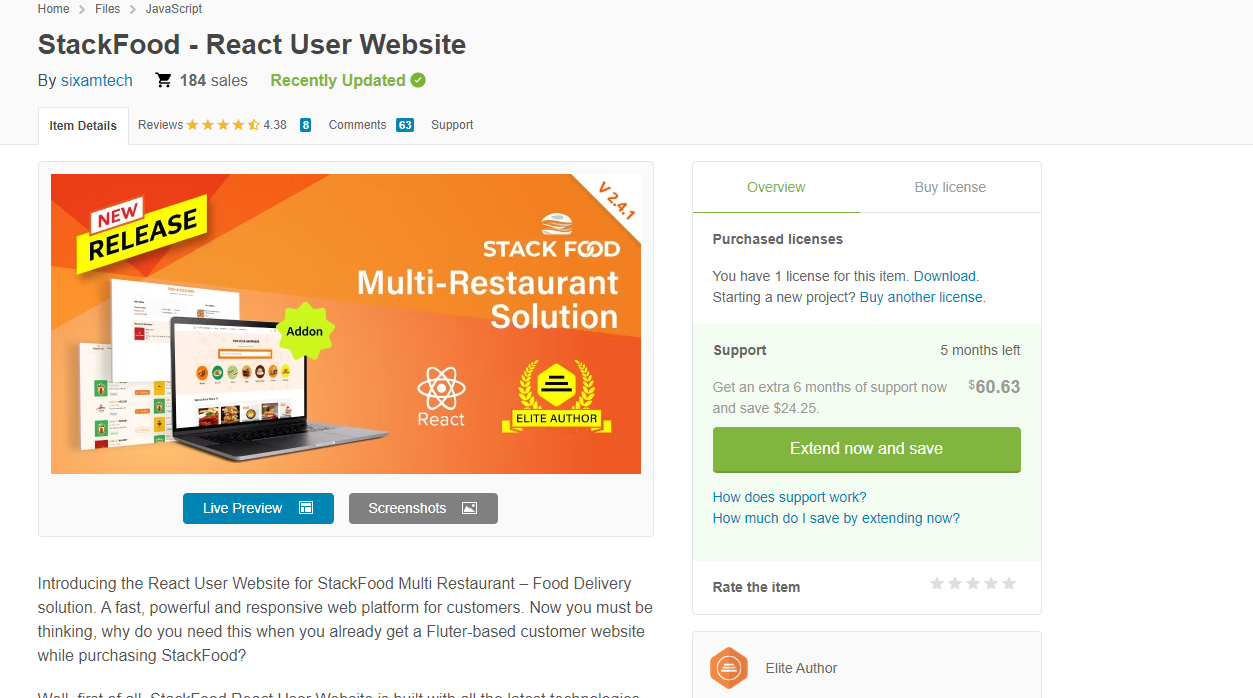Select the Overview tab

(776, 187)
